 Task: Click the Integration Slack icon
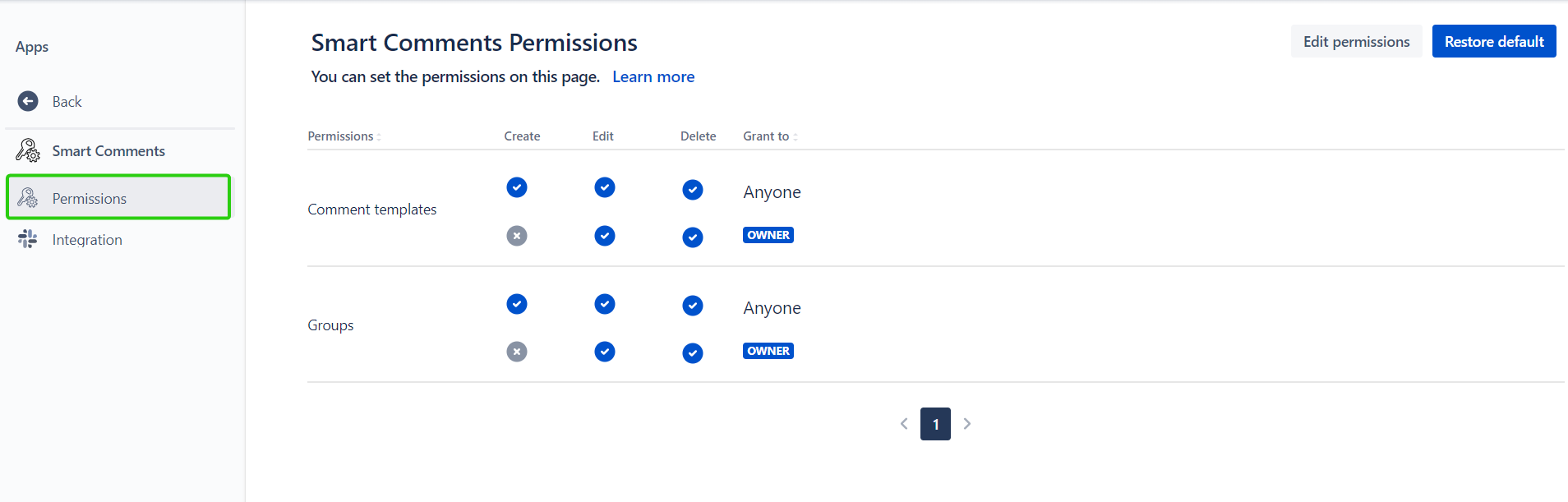(28, 239)
